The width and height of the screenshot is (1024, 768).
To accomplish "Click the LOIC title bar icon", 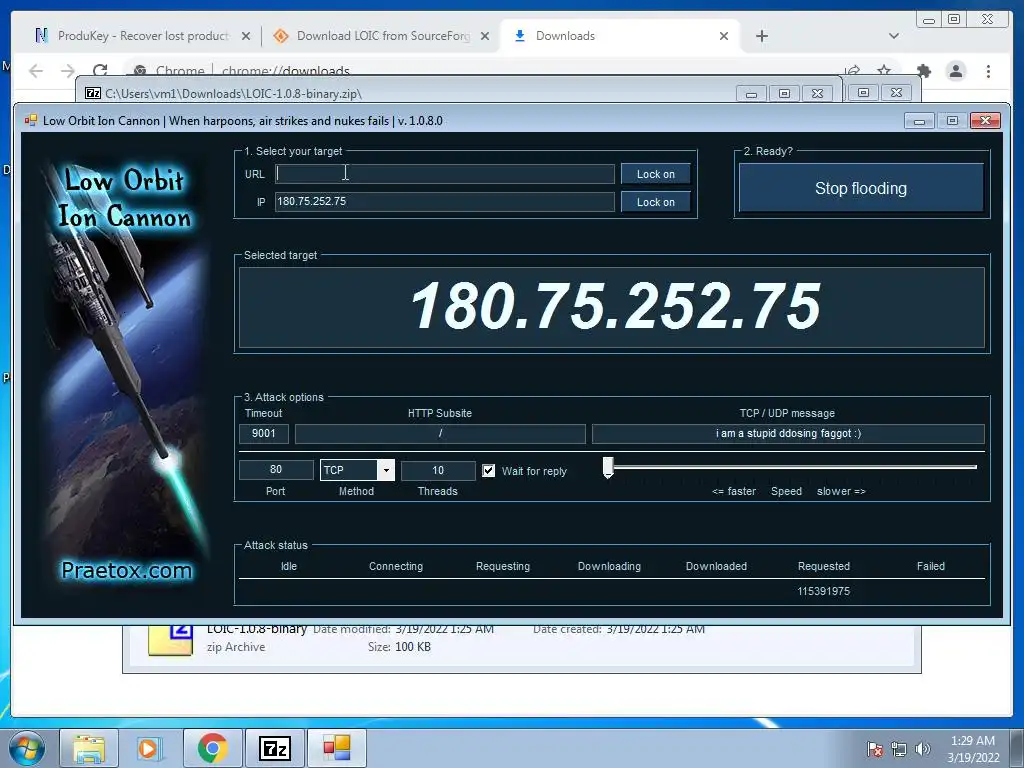I will (x=31, y=120).
